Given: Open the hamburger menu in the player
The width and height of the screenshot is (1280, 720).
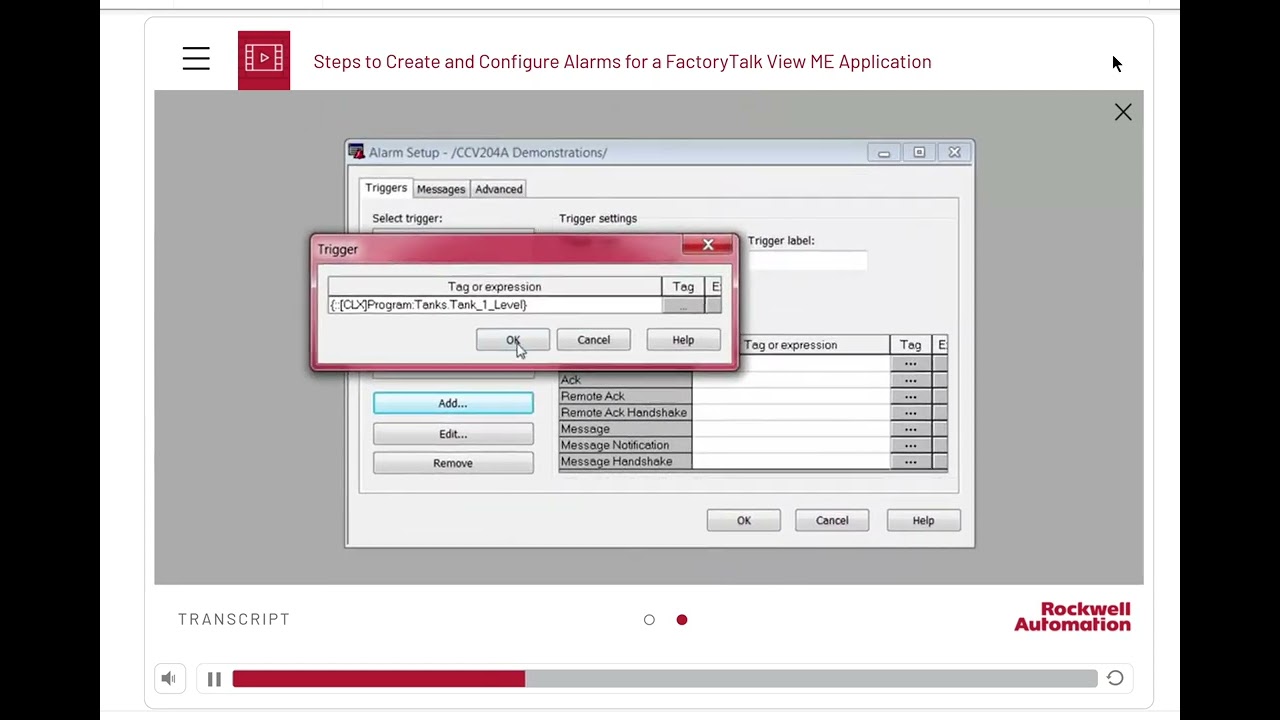Looking at the screenshot, I should [x=196, y=59].
